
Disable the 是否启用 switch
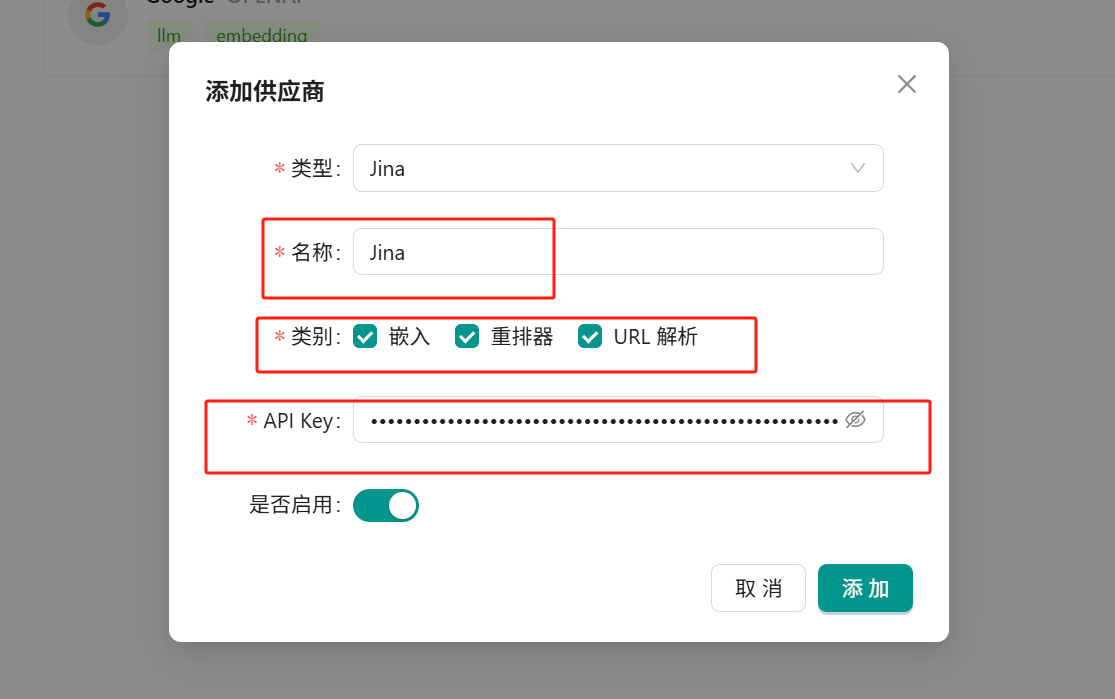[x=386, y=505]
